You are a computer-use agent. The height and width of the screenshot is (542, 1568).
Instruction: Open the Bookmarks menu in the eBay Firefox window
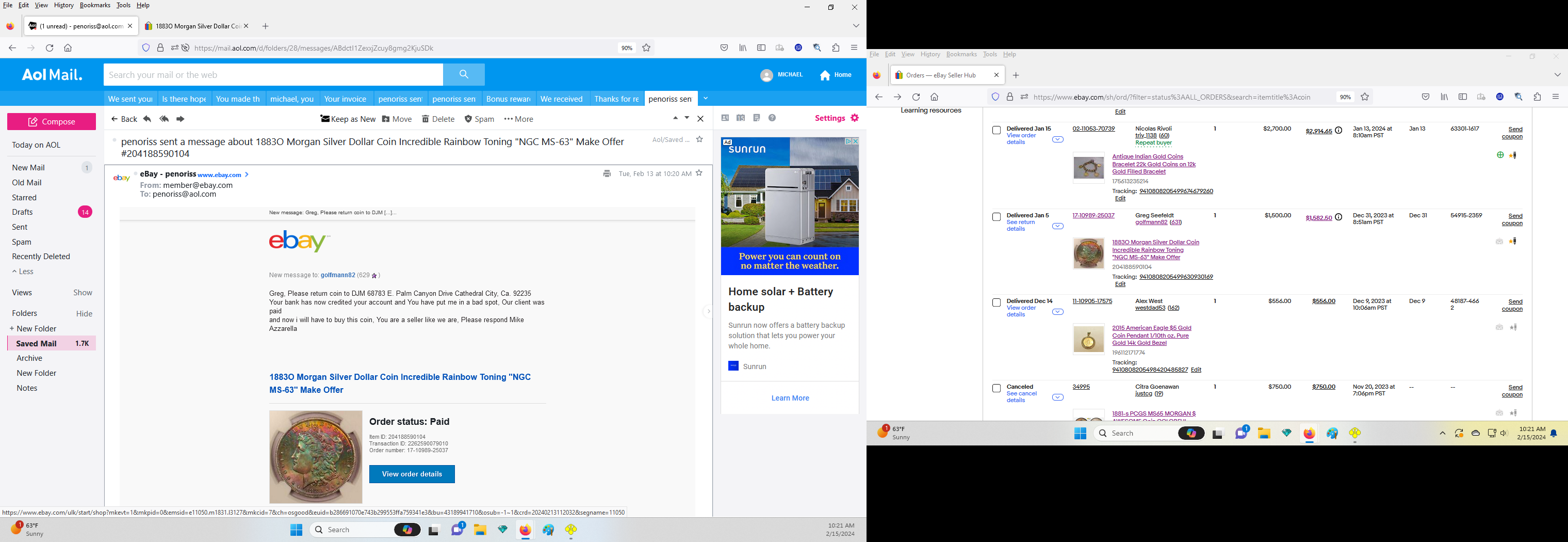[961, 55]
